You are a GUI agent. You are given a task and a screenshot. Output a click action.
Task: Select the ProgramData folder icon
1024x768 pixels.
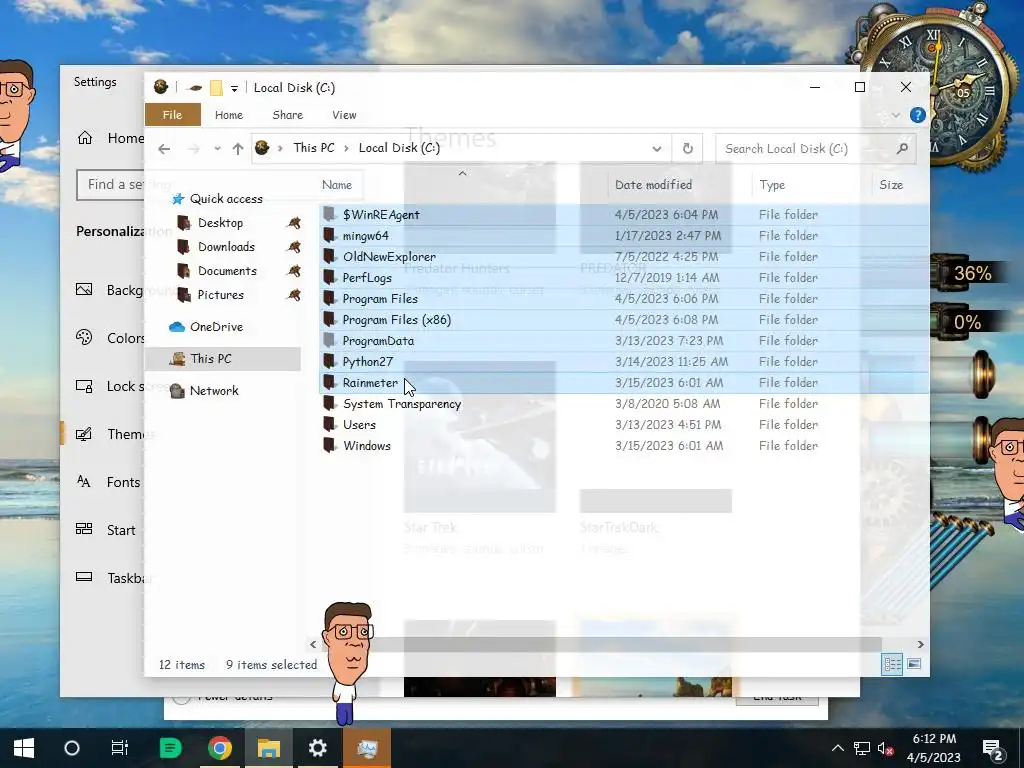330,340
